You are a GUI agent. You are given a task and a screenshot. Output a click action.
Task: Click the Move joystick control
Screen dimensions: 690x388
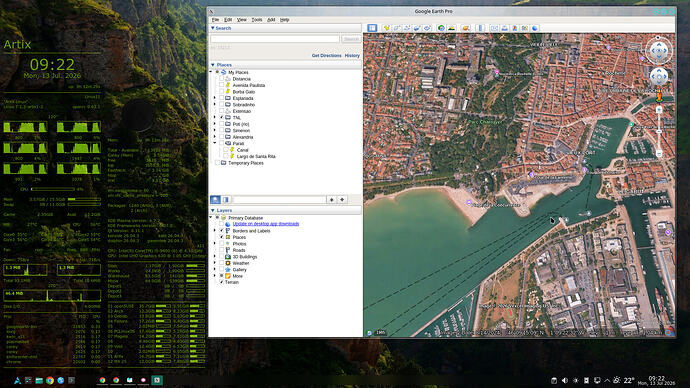coord(658,77)
